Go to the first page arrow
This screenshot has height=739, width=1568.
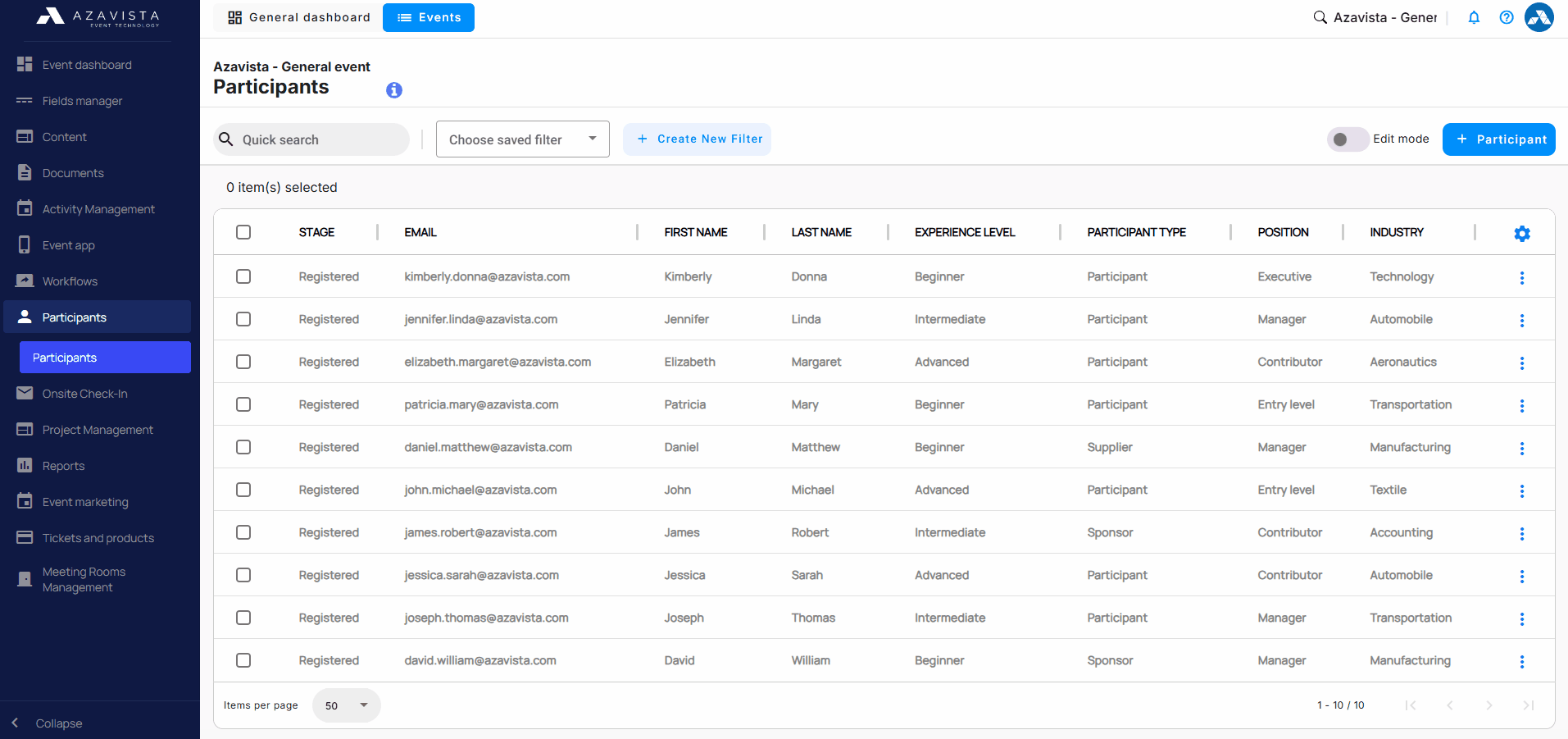pos(1411,705)
